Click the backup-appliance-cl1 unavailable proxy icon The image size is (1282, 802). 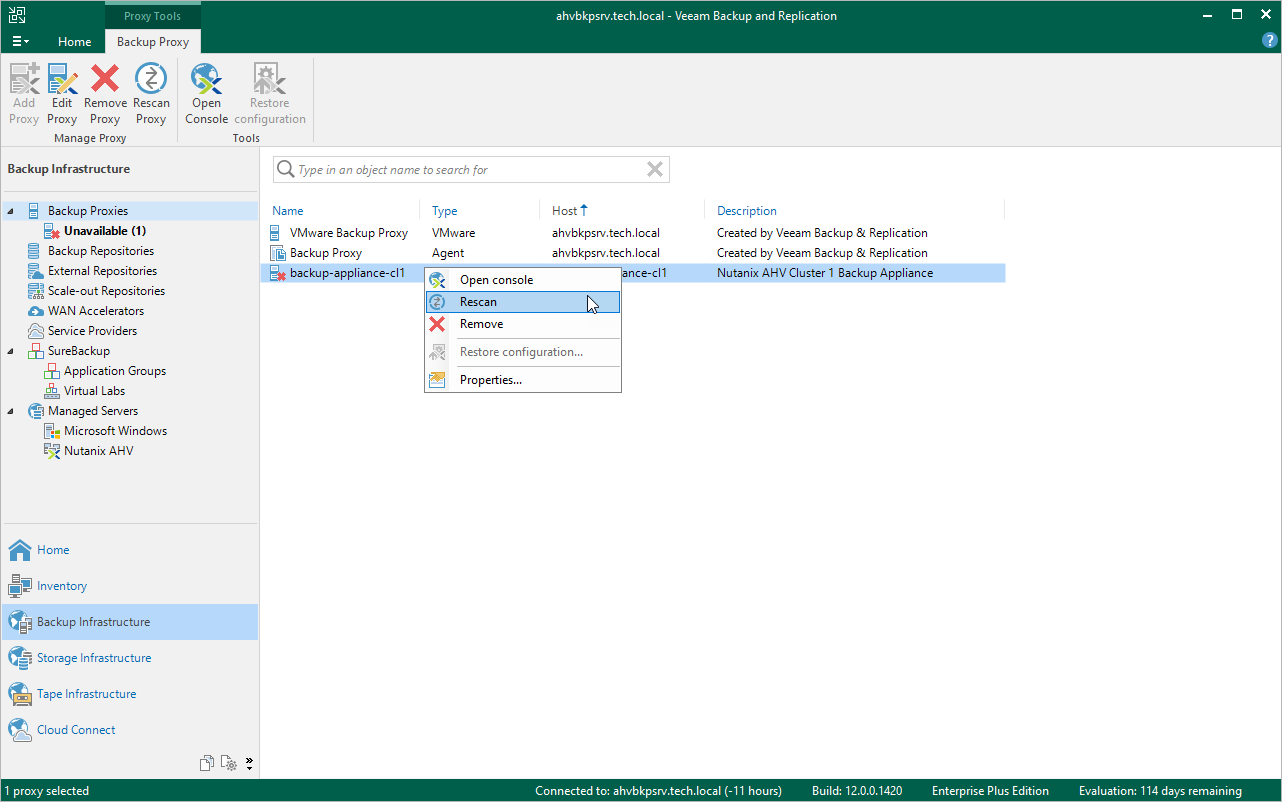point(277,273)
